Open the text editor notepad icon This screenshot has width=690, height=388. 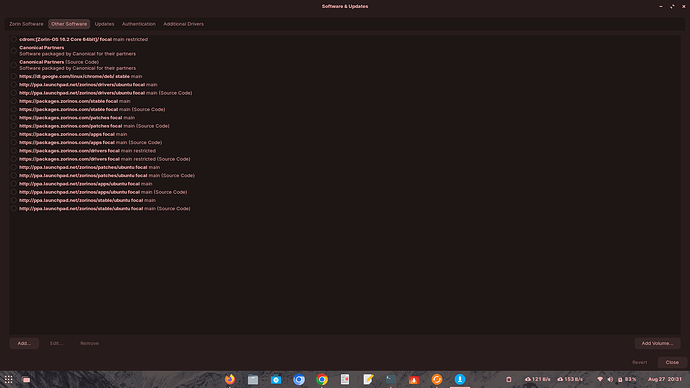point(368,379)
